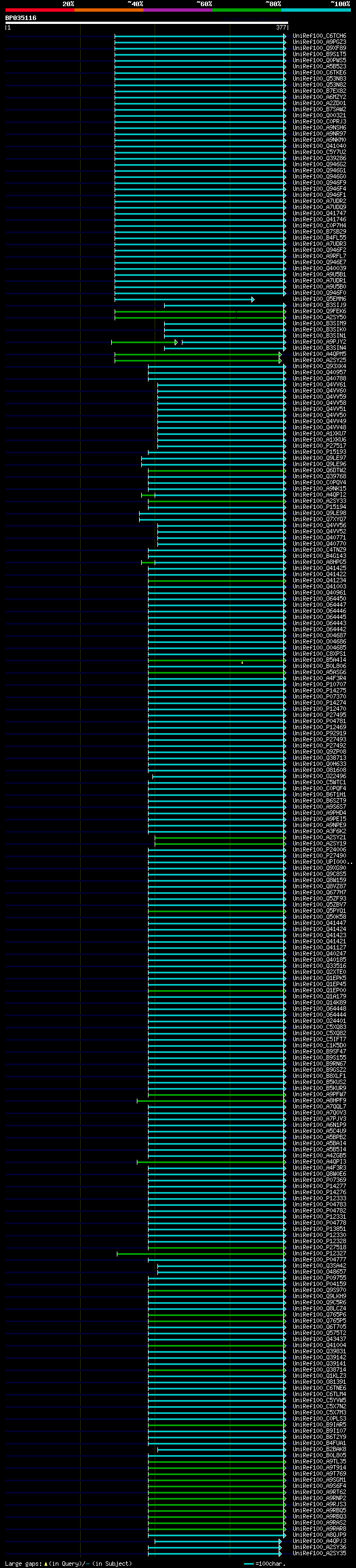Select hit label UniRef100_A9NSH6
The image size is (356, 1568).
[319, 127]
